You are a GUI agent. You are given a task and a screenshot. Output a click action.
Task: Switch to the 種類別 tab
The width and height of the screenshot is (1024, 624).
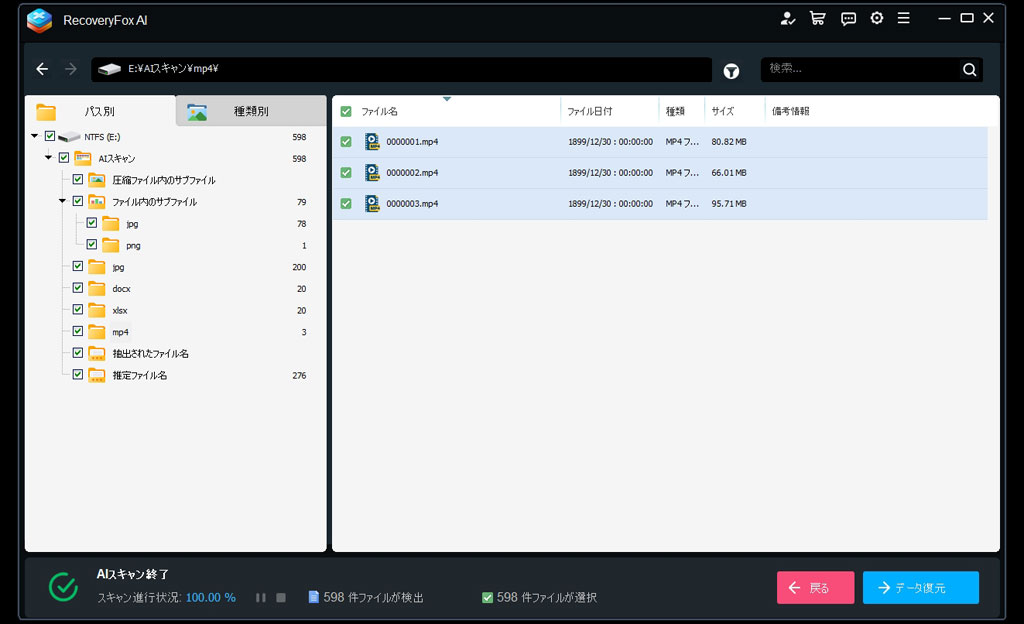[250, 112]
